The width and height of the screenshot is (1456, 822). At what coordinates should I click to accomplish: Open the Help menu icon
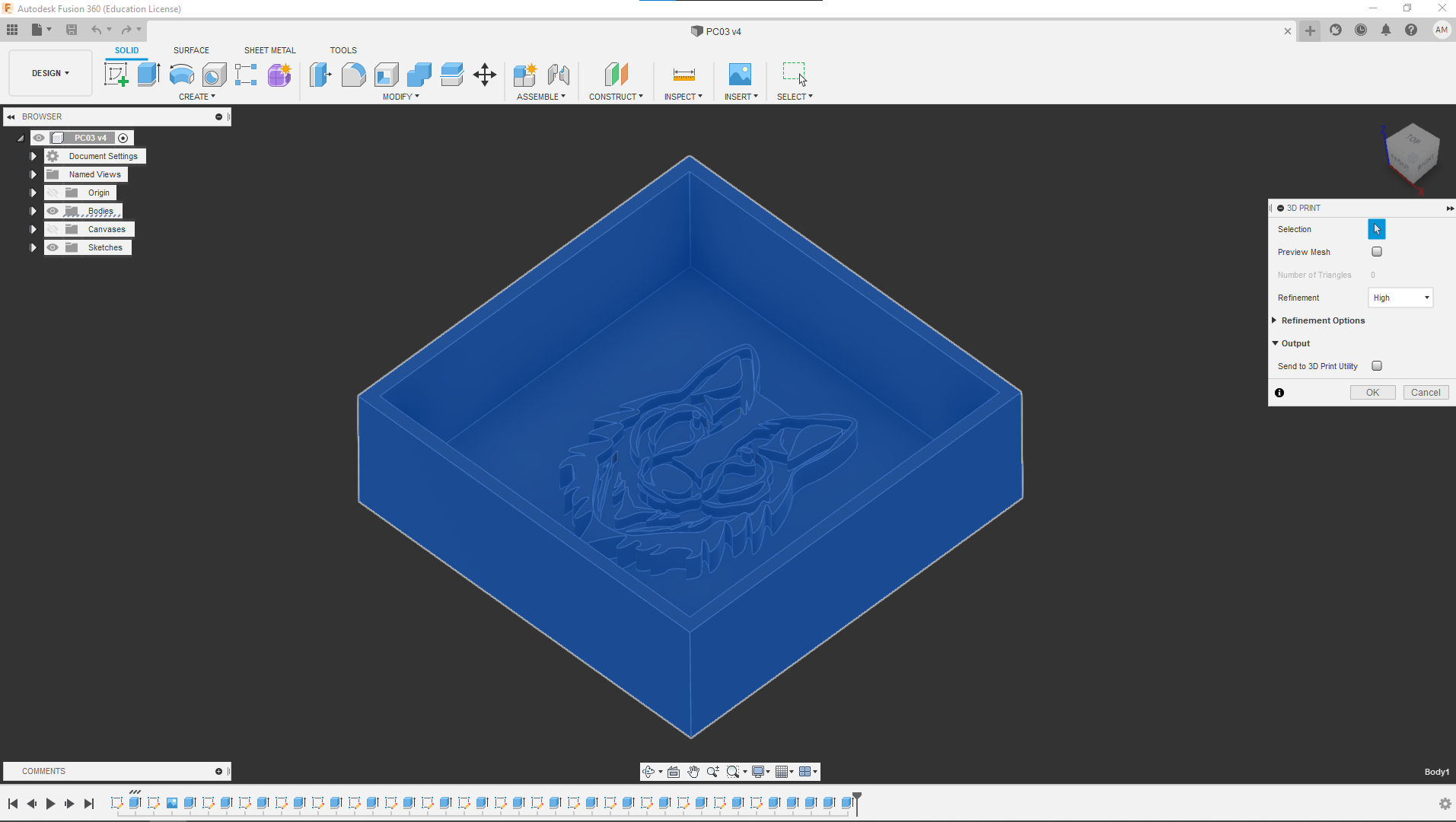coord(1411,30)
